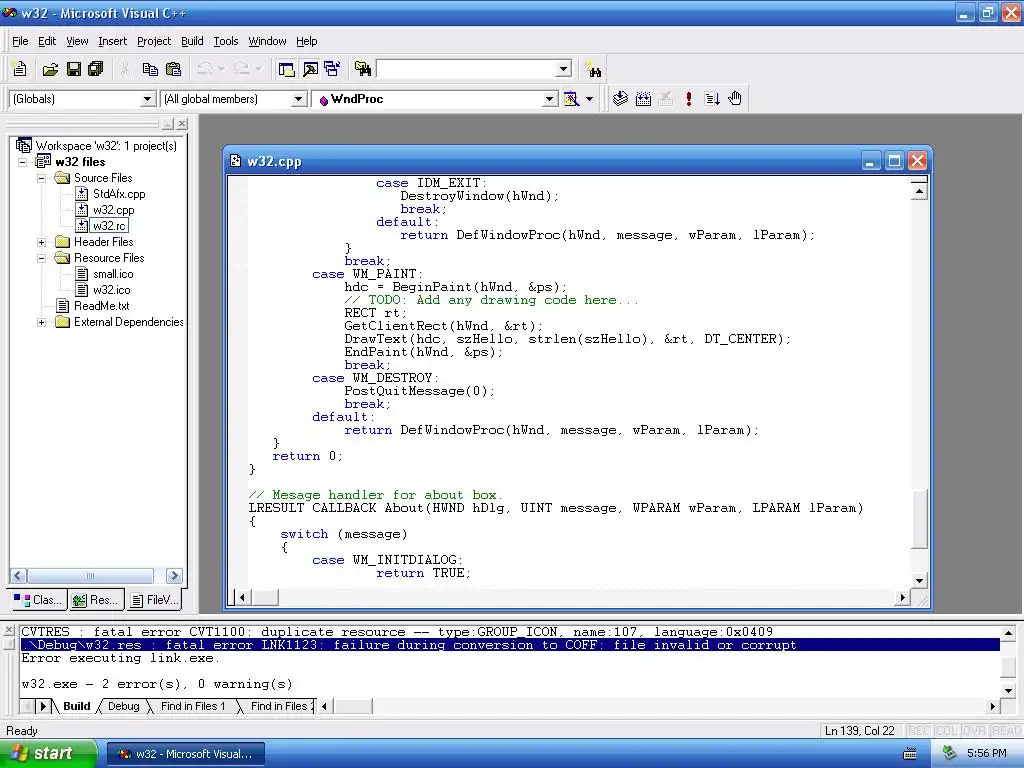
Task: Select w32.ico in Resource Files
Action: point(112,290)
